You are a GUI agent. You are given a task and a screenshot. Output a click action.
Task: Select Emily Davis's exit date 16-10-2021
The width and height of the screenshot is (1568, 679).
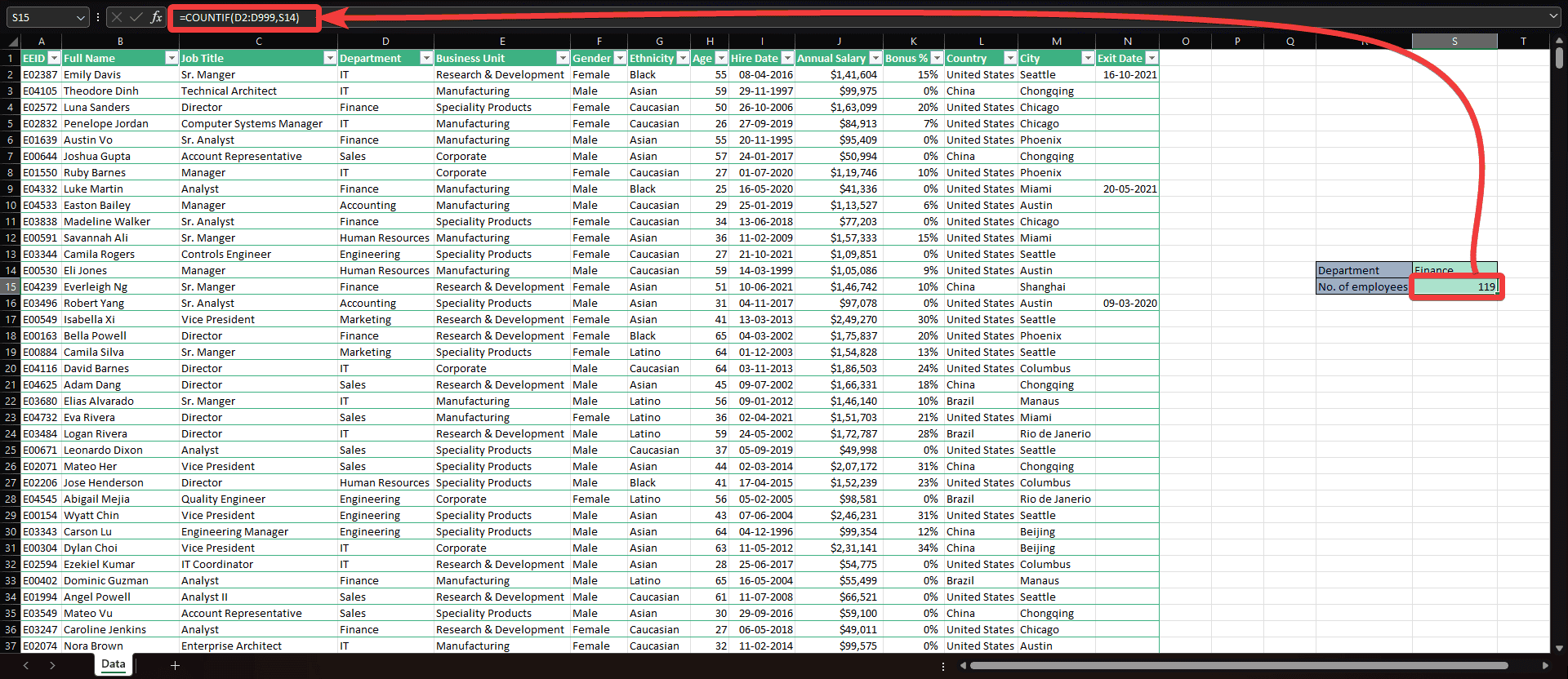click(x=1127, y=74)
